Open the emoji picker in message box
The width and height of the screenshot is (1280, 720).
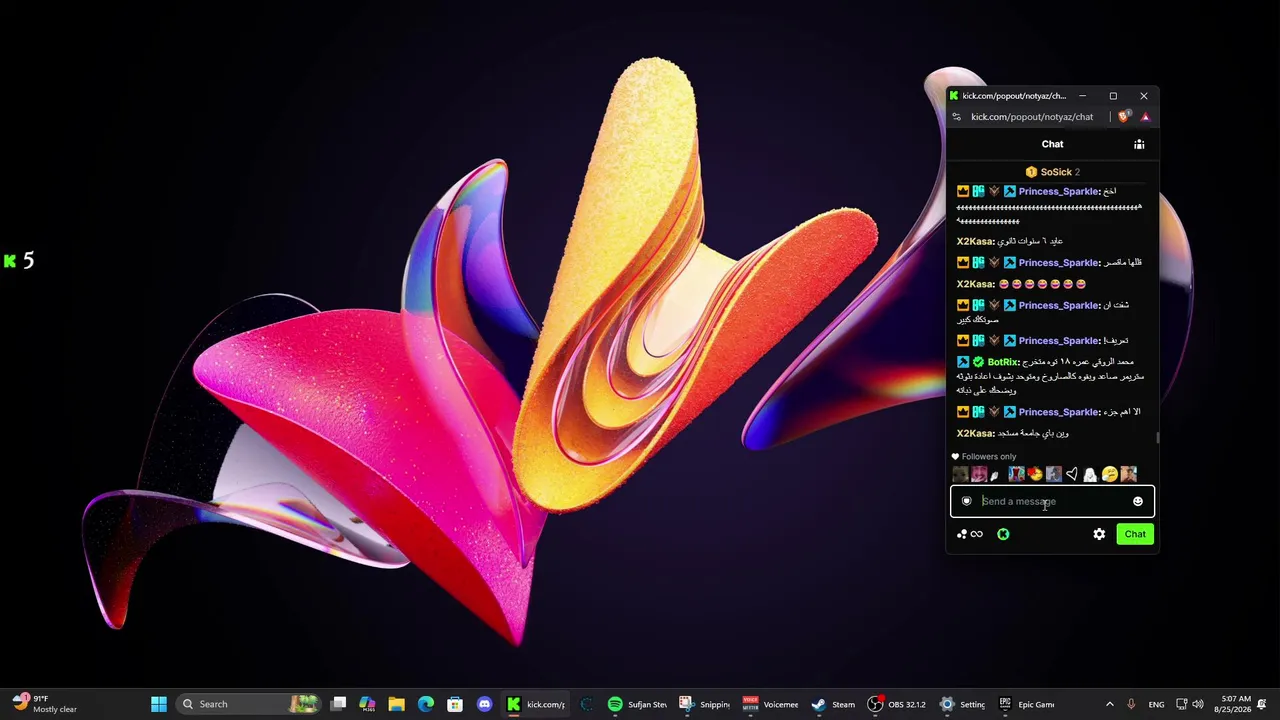1137,502
